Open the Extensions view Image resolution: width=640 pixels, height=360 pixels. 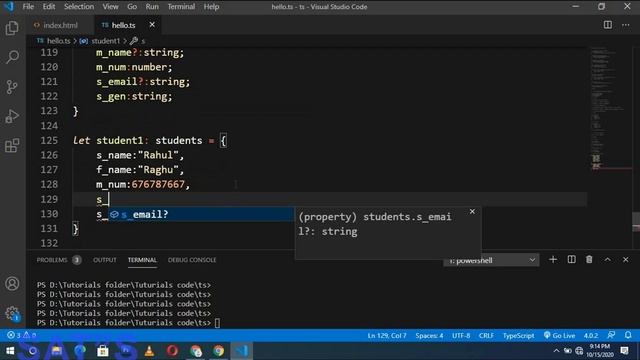point(12,145)
